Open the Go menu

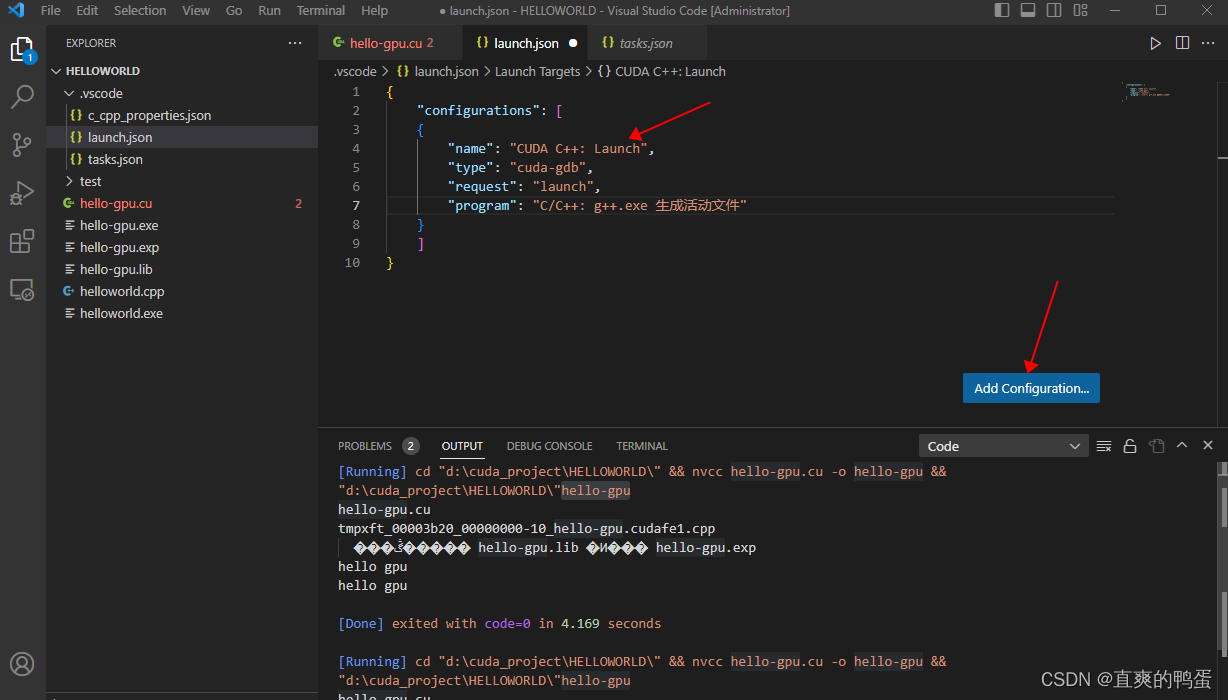tap(234, 10)
